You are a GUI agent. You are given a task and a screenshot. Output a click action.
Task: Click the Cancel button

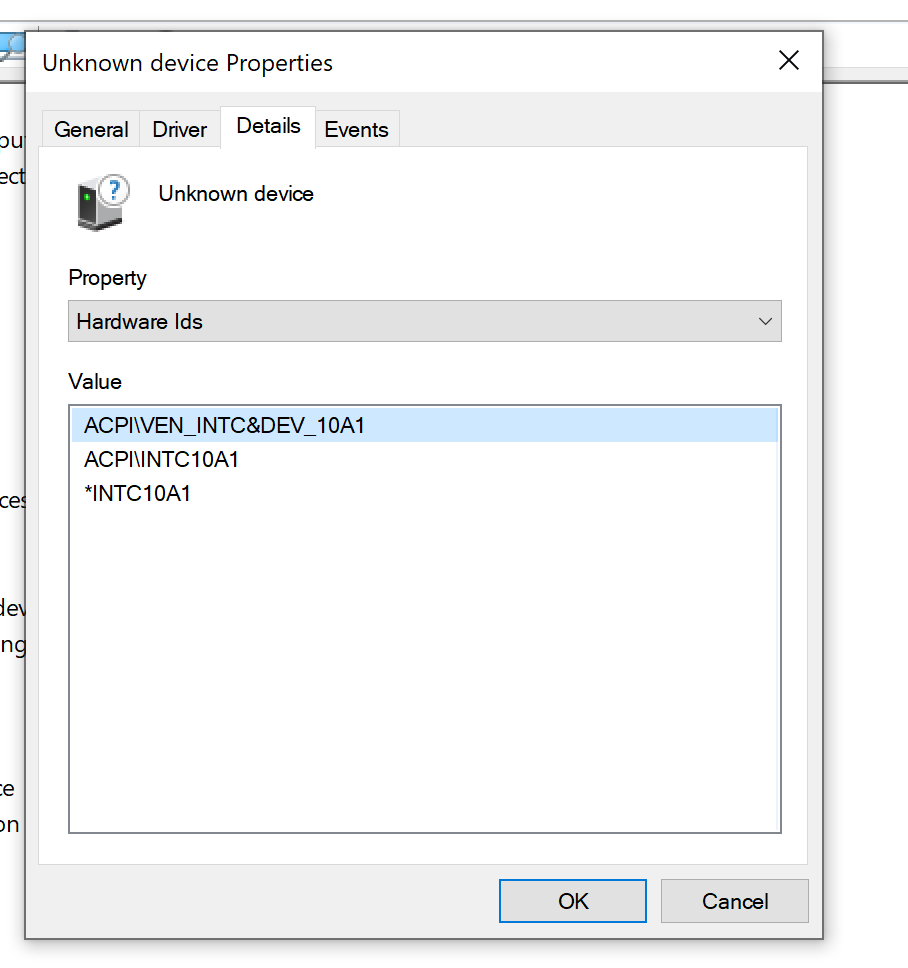click(x=734, y=901)
